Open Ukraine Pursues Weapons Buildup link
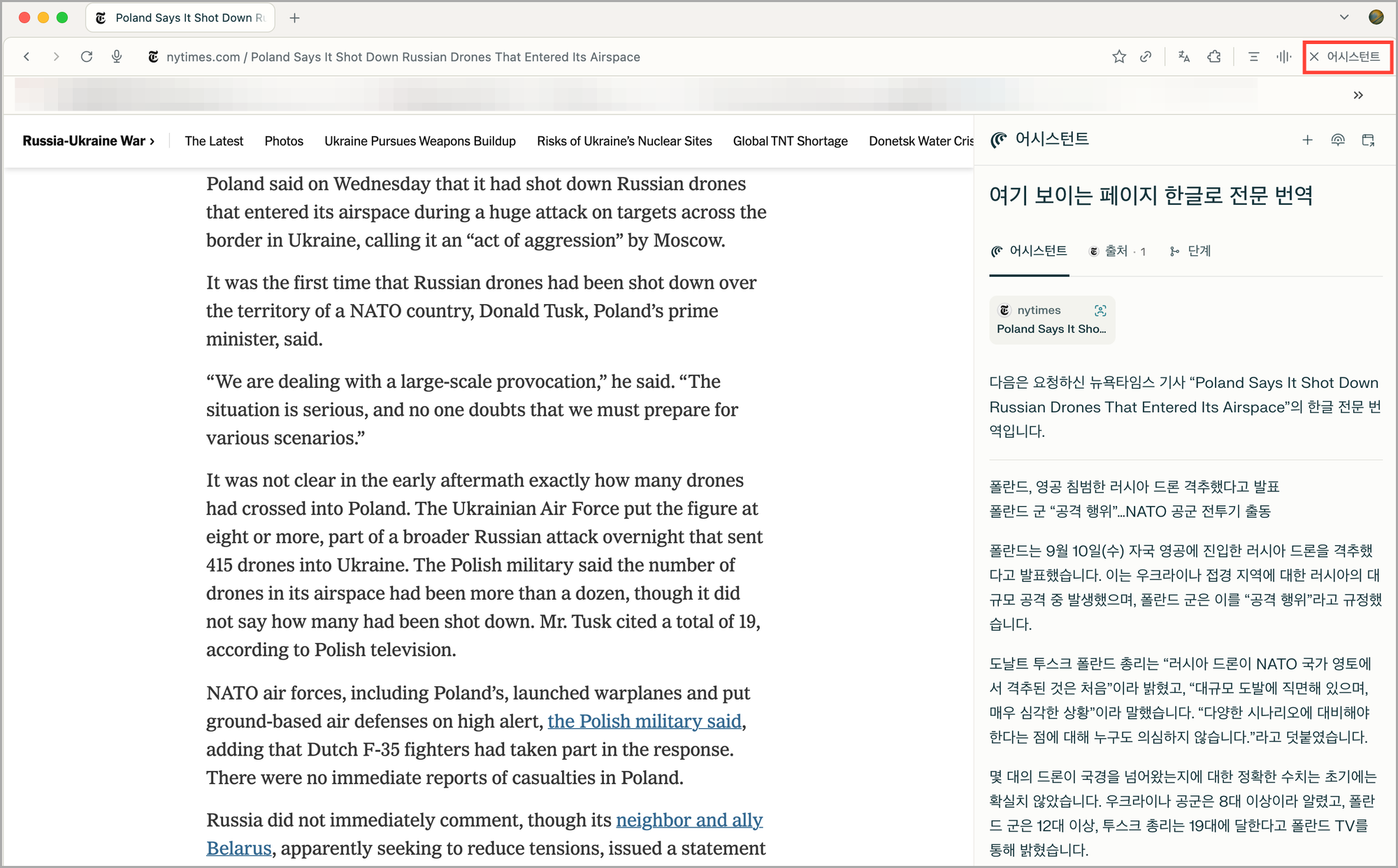1398x868 pixels. tap(420, 140)
